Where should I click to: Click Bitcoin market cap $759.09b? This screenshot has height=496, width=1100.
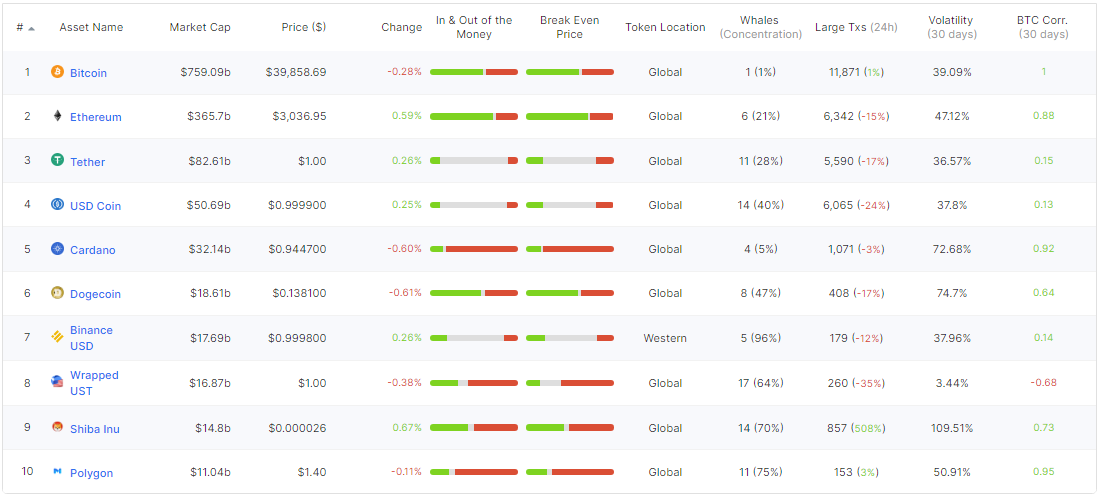[x=208, y=72]
